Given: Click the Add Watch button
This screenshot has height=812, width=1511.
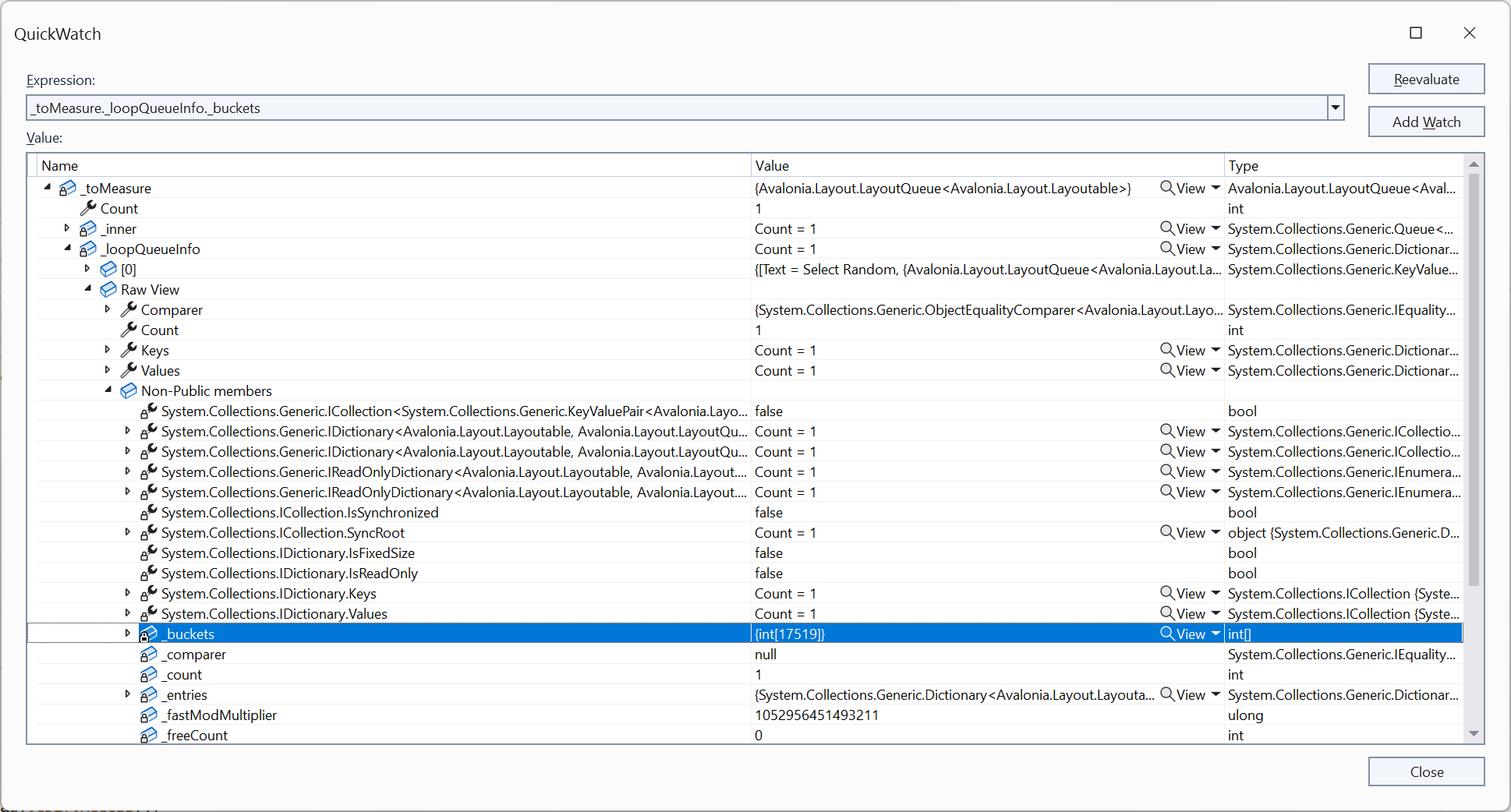Looking at the screenshot, I should [x=1426, y=122].
